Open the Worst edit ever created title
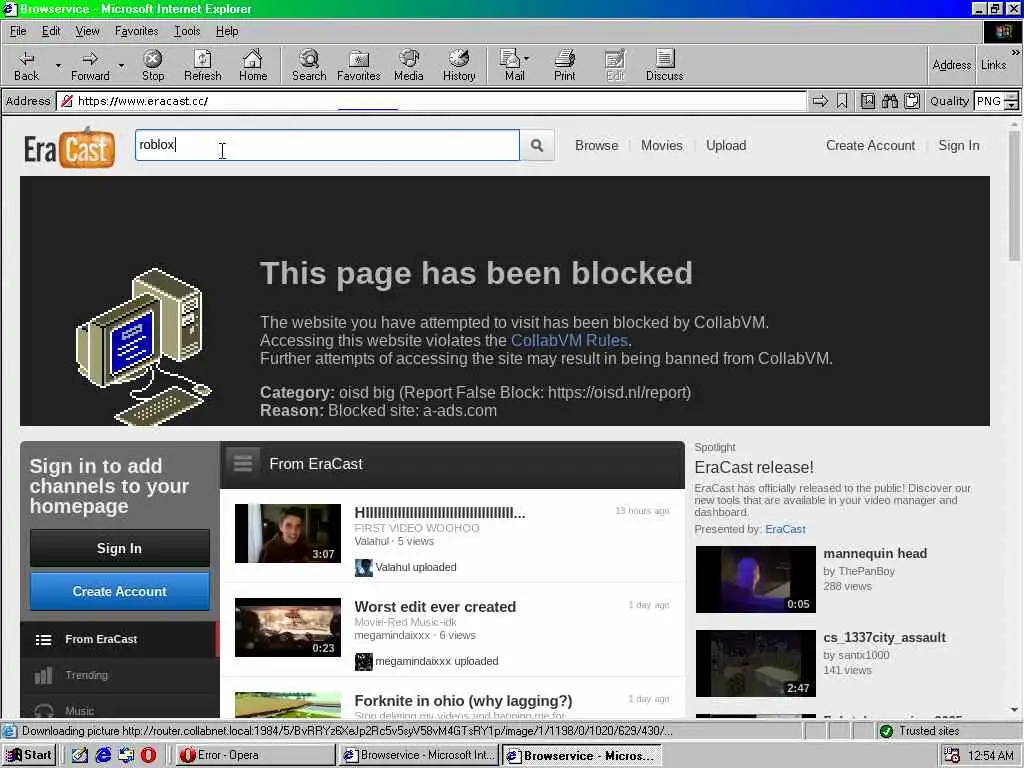 (x=435, y=607)
